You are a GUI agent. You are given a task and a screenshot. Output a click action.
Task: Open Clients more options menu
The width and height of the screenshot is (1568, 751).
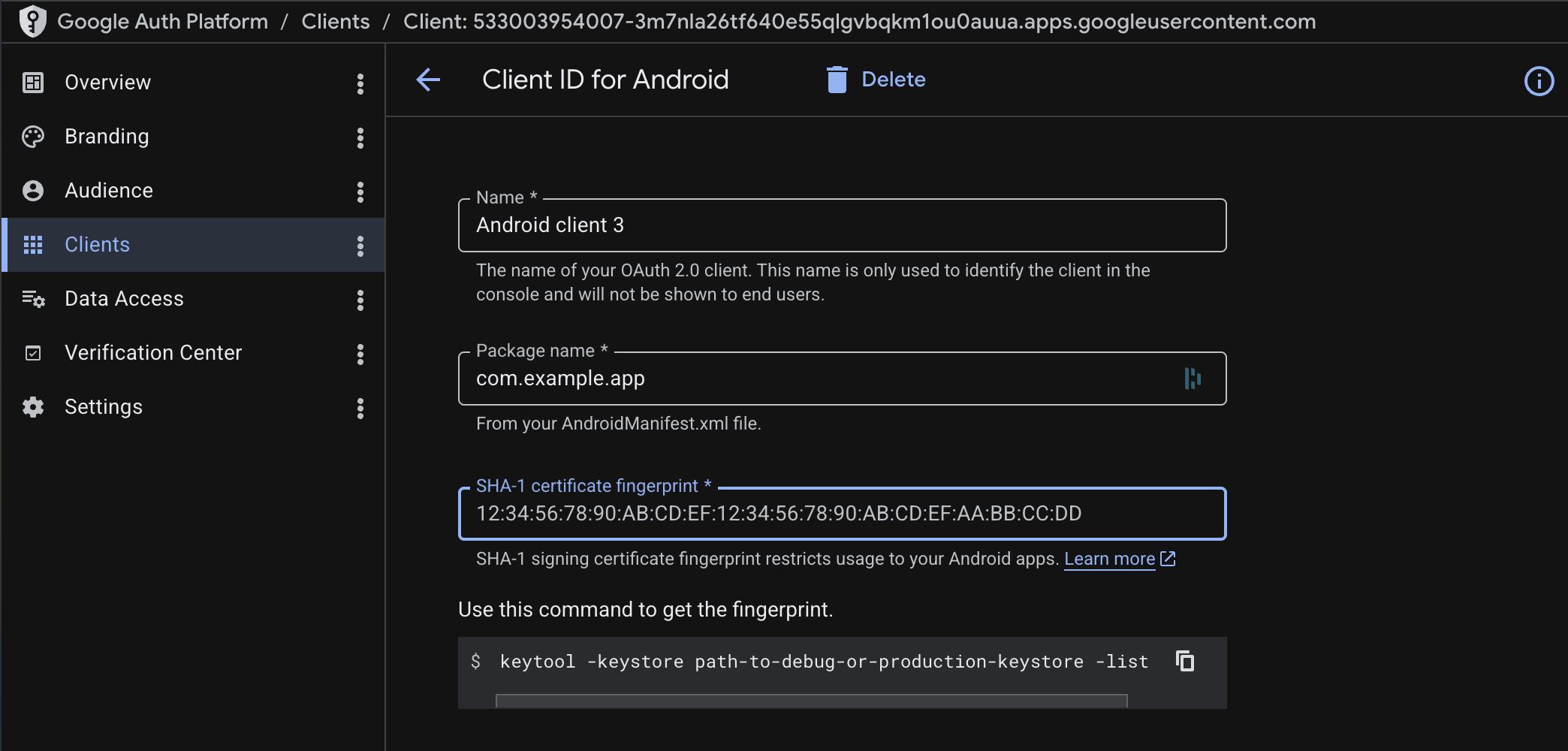tap(360, 246)
